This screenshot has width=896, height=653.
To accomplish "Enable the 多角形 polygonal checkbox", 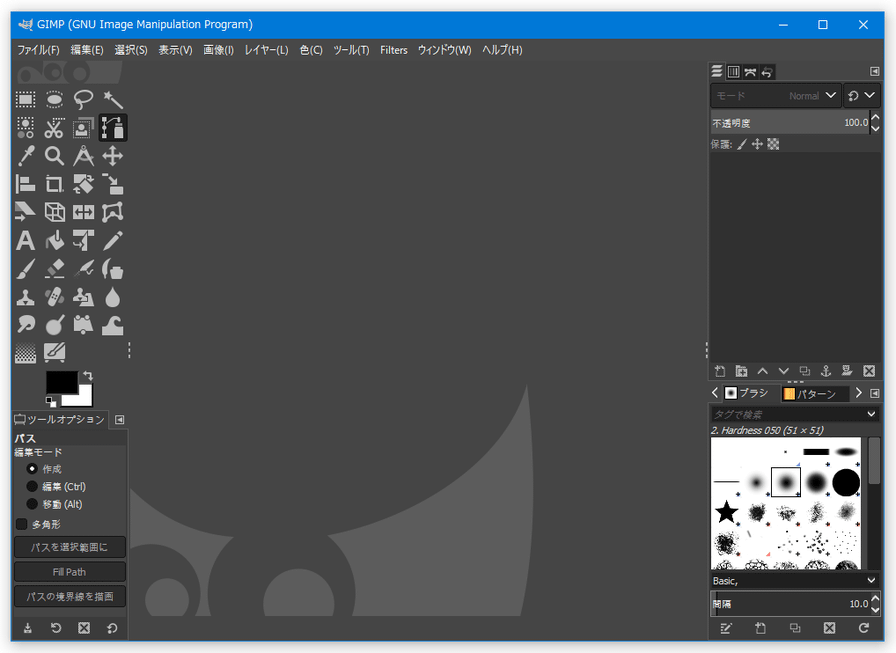I will (22, 524).
